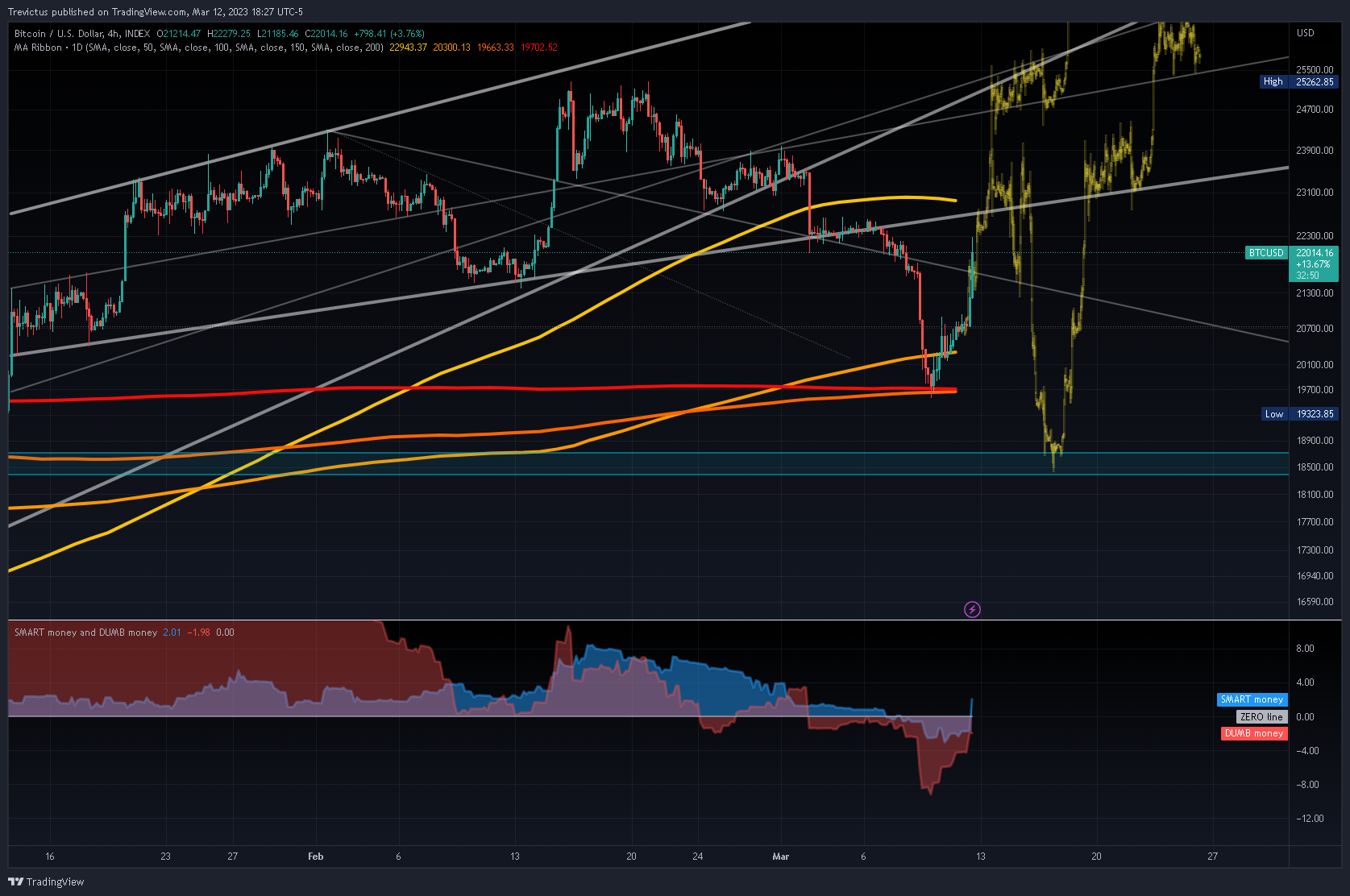Click the smart money value 2.01
Viewport: 1350px width, 896px height.
(x=172, y=633)
